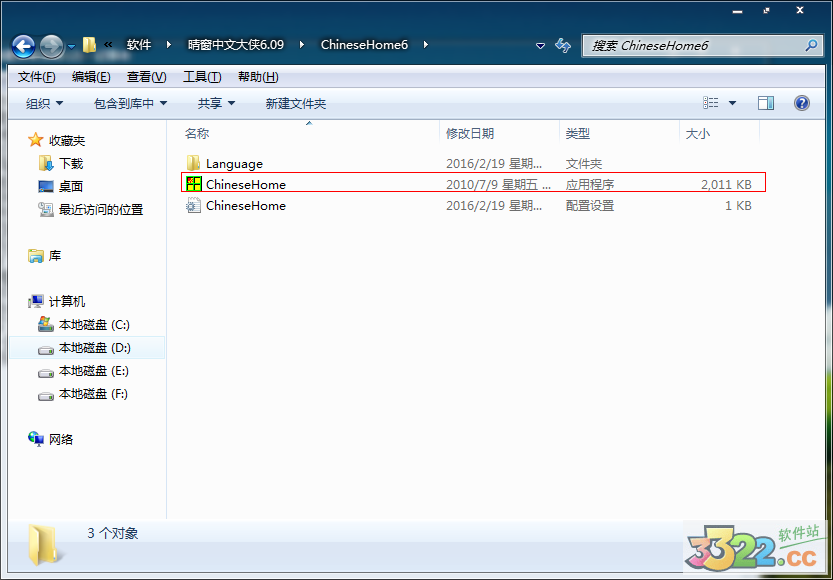Toggle the preview pane icon
Image resolution: width=833 pixels, height=580 pixels.
pos(766,103)
